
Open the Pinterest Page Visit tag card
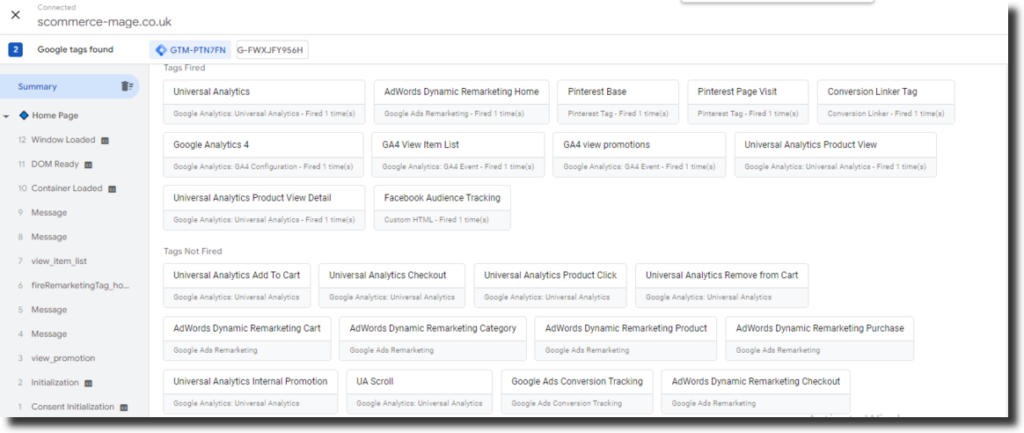748,102
